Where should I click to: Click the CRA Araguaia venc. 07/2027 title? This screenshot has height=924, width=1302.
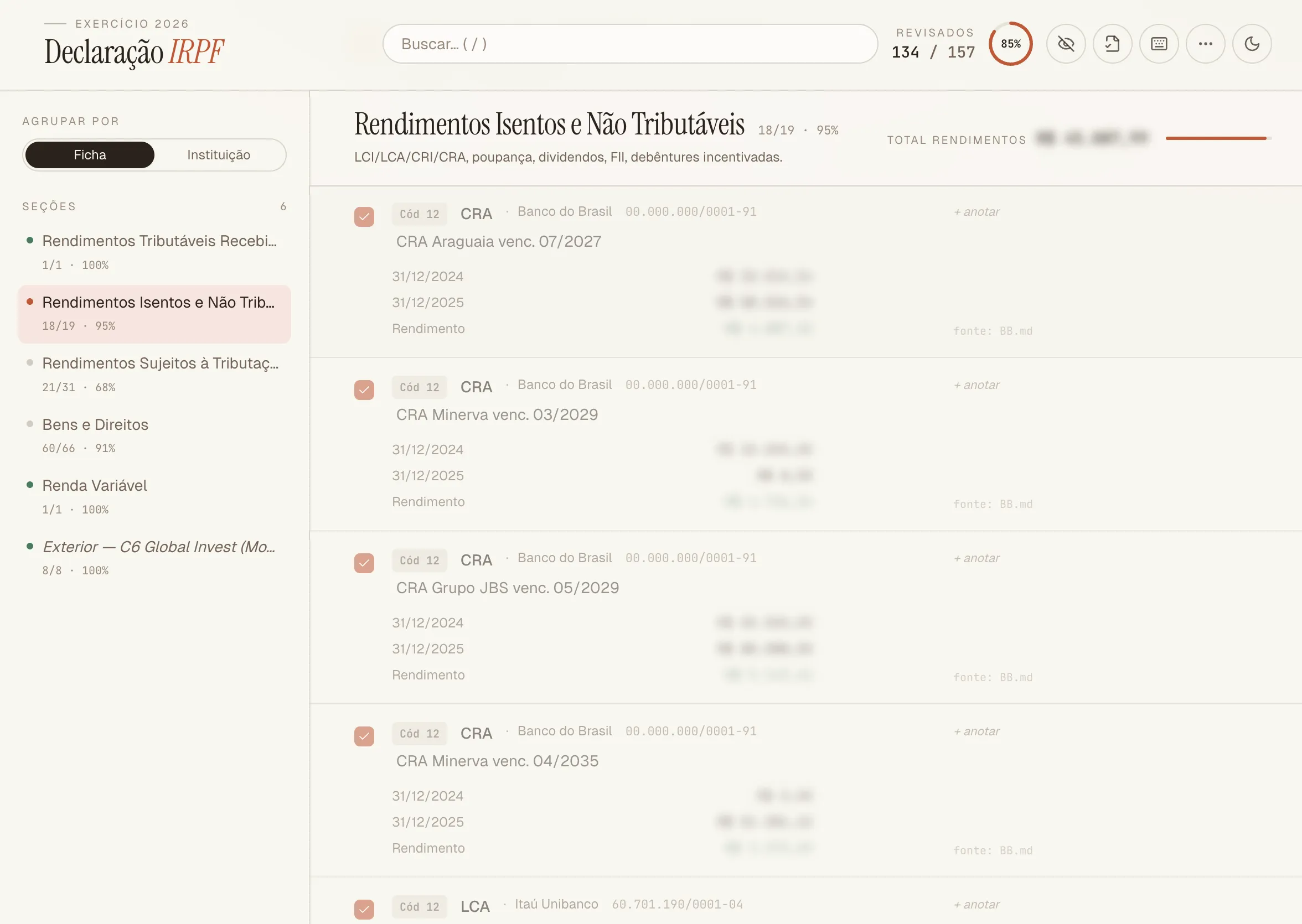pos(499,242)
